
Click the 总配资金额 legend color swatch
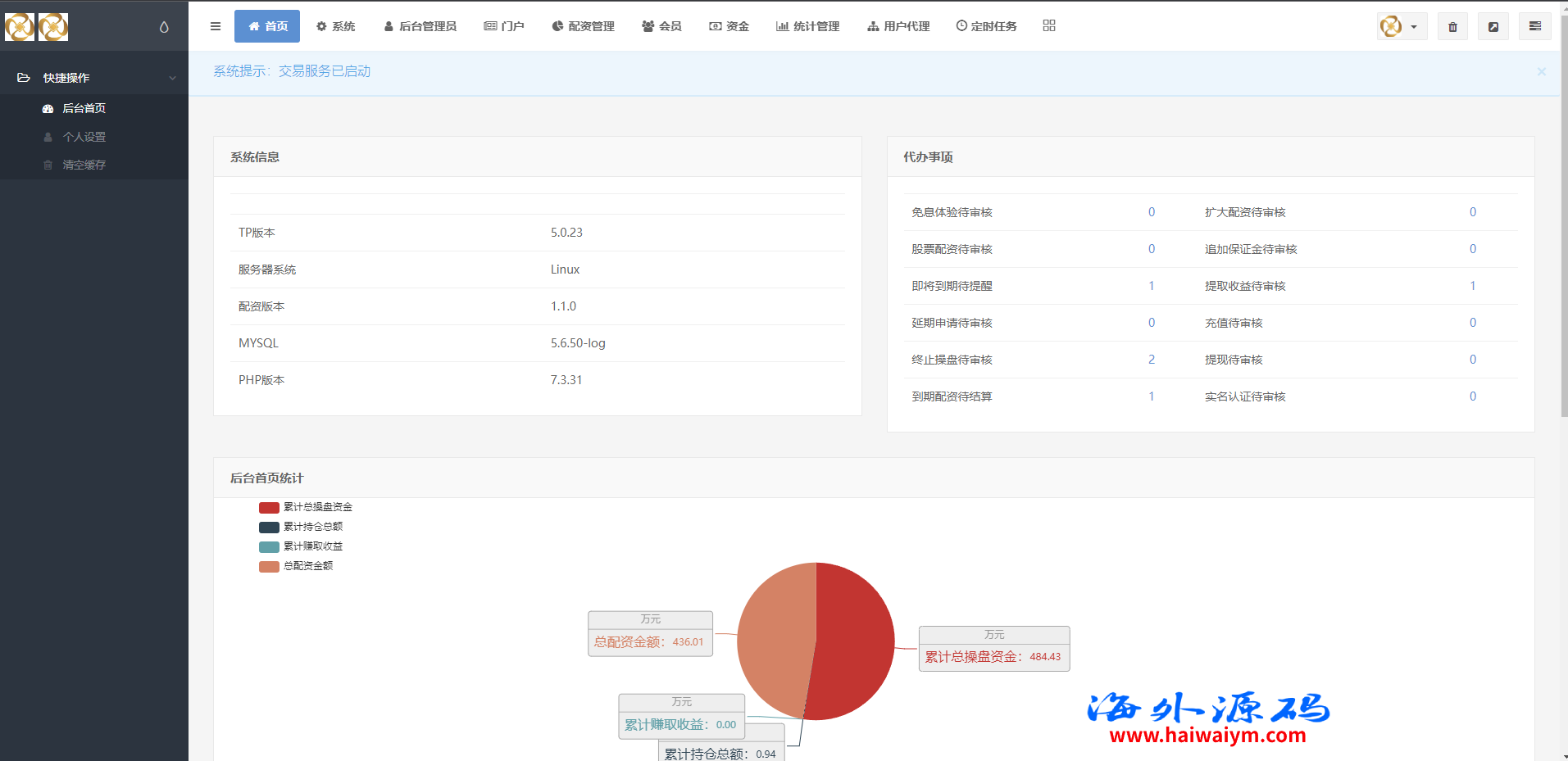click(269, 566)
